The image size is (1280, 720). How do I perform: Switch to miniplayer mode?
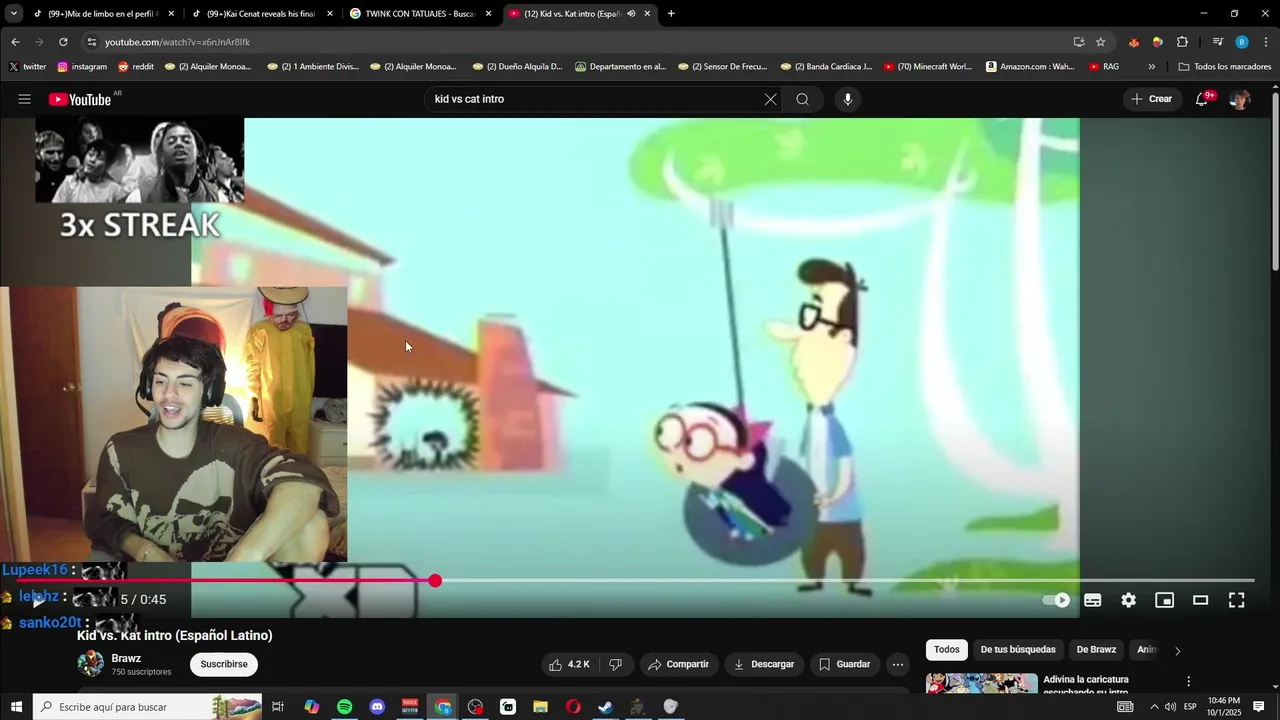point(1165,600)
